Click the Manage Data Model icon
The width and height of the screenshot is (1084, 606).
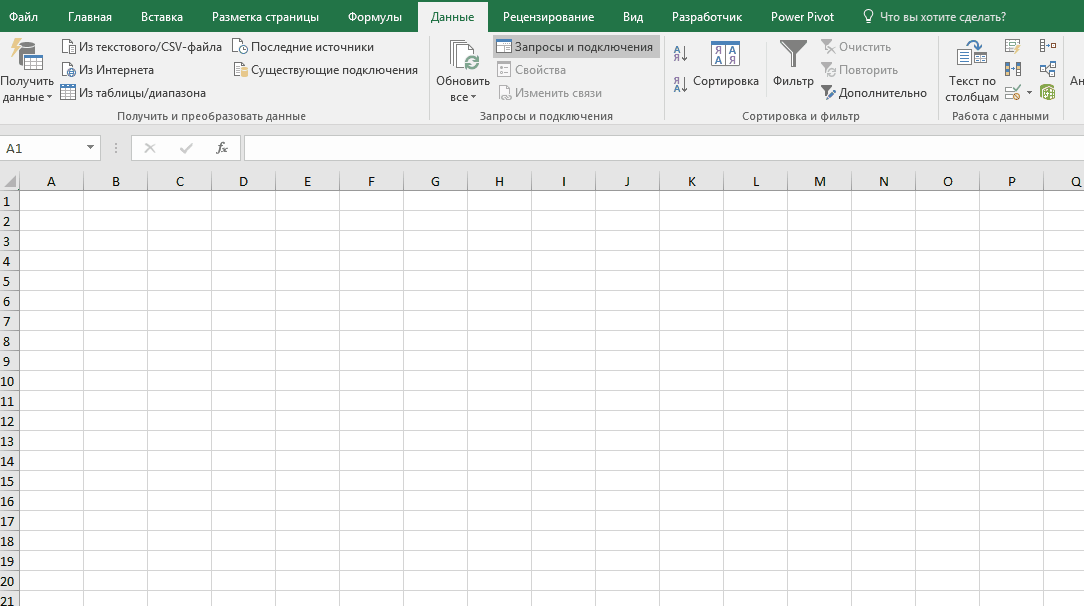pyautogui.click(x=1048, y=92)
